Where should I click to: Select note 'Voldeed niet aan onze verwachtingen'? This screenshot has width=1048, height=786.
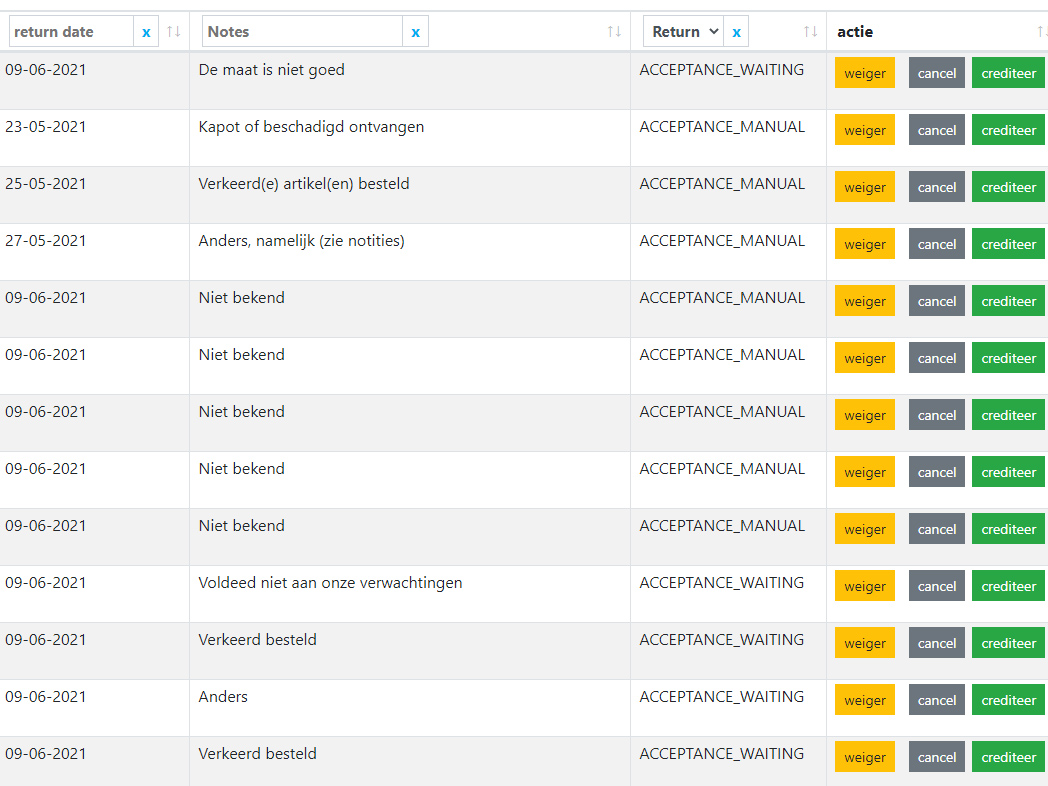pos(330,583)
